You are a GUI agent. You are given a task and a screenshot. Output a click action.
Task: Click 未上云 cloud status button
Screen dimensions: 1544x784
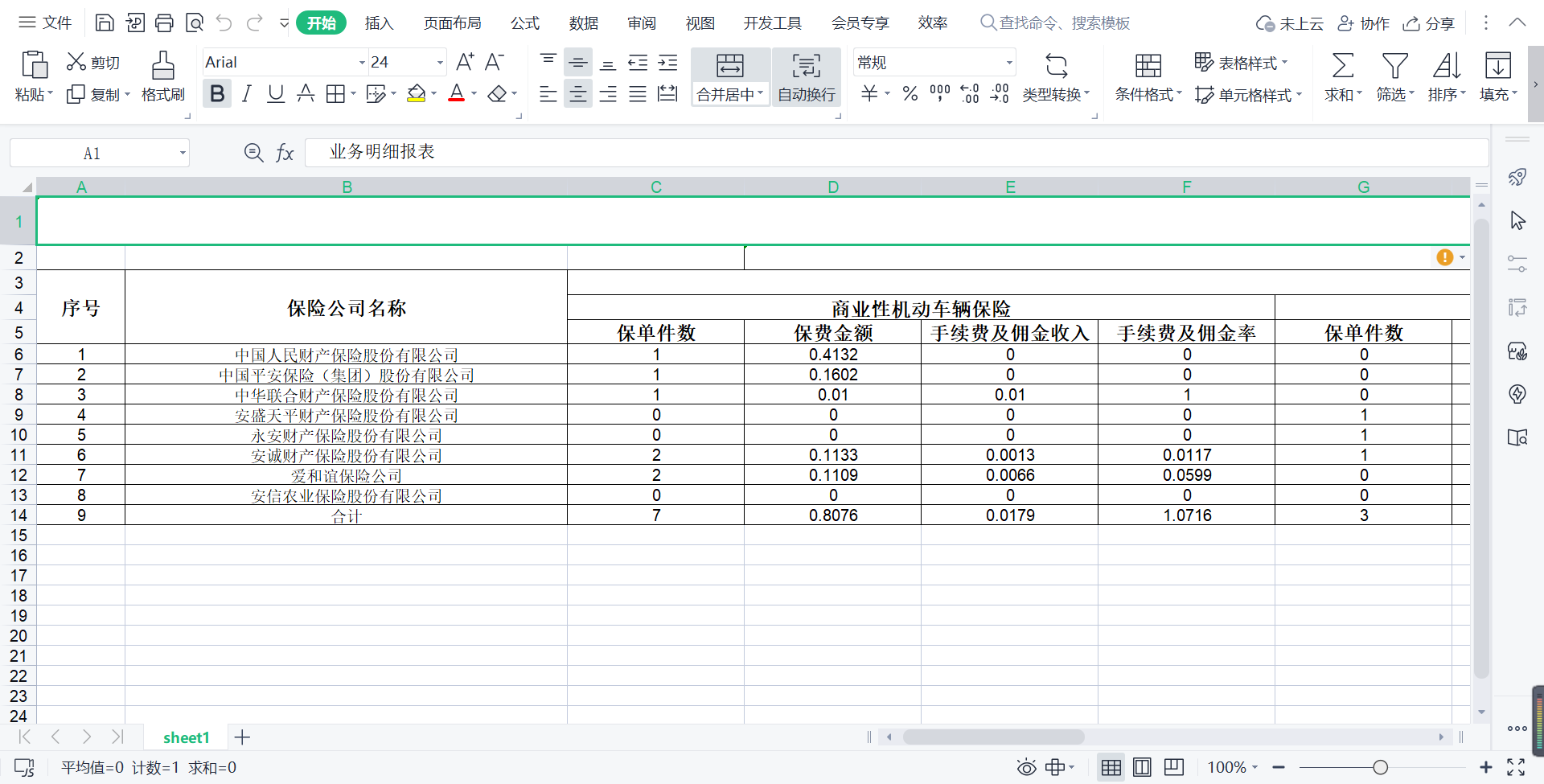point(1290,23)
